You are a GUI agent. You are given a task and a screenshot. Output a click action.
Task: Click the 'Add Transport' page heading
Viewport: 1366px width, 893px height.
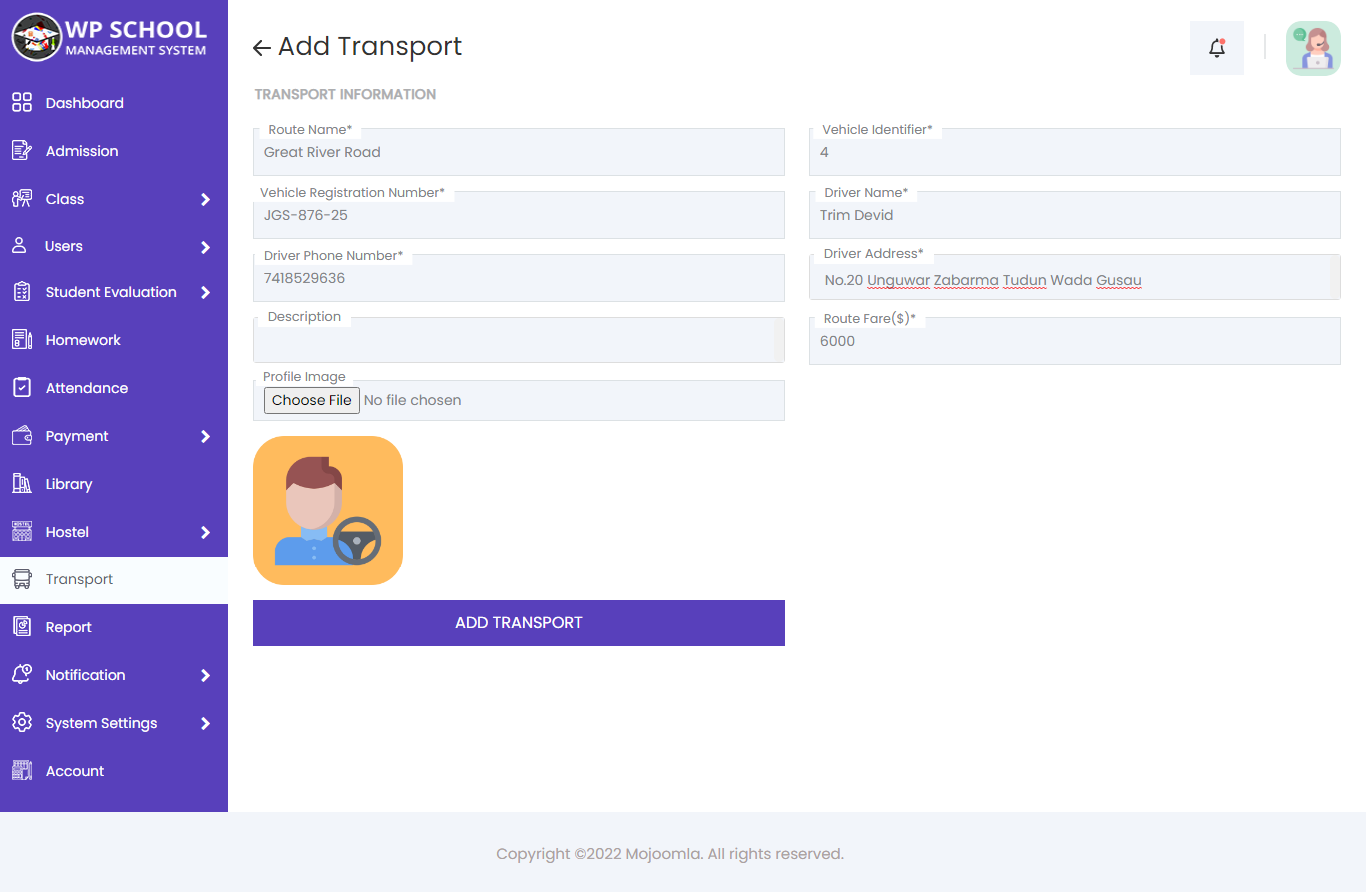point(370,46)
